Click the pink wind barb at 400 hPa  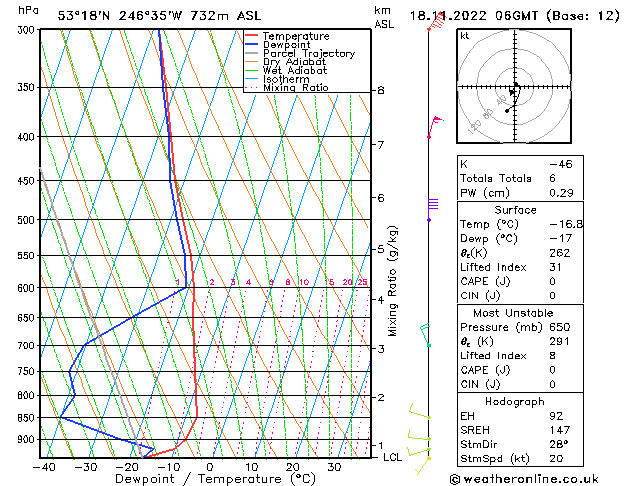[x=435, y=127]
